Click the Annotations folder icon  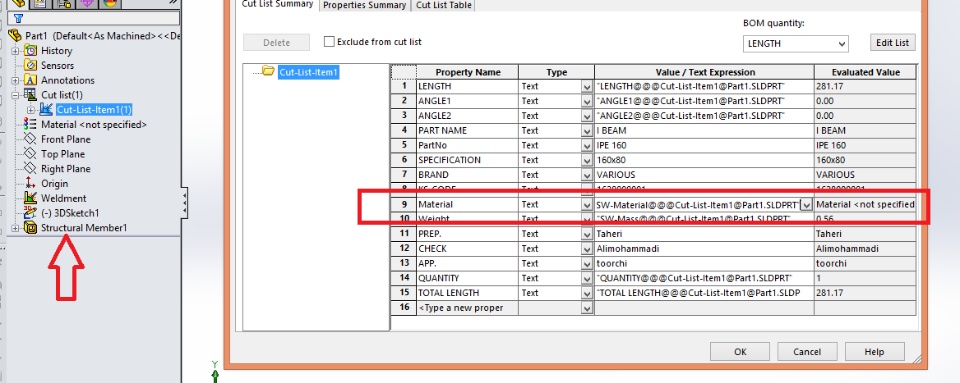coord(30,80)
